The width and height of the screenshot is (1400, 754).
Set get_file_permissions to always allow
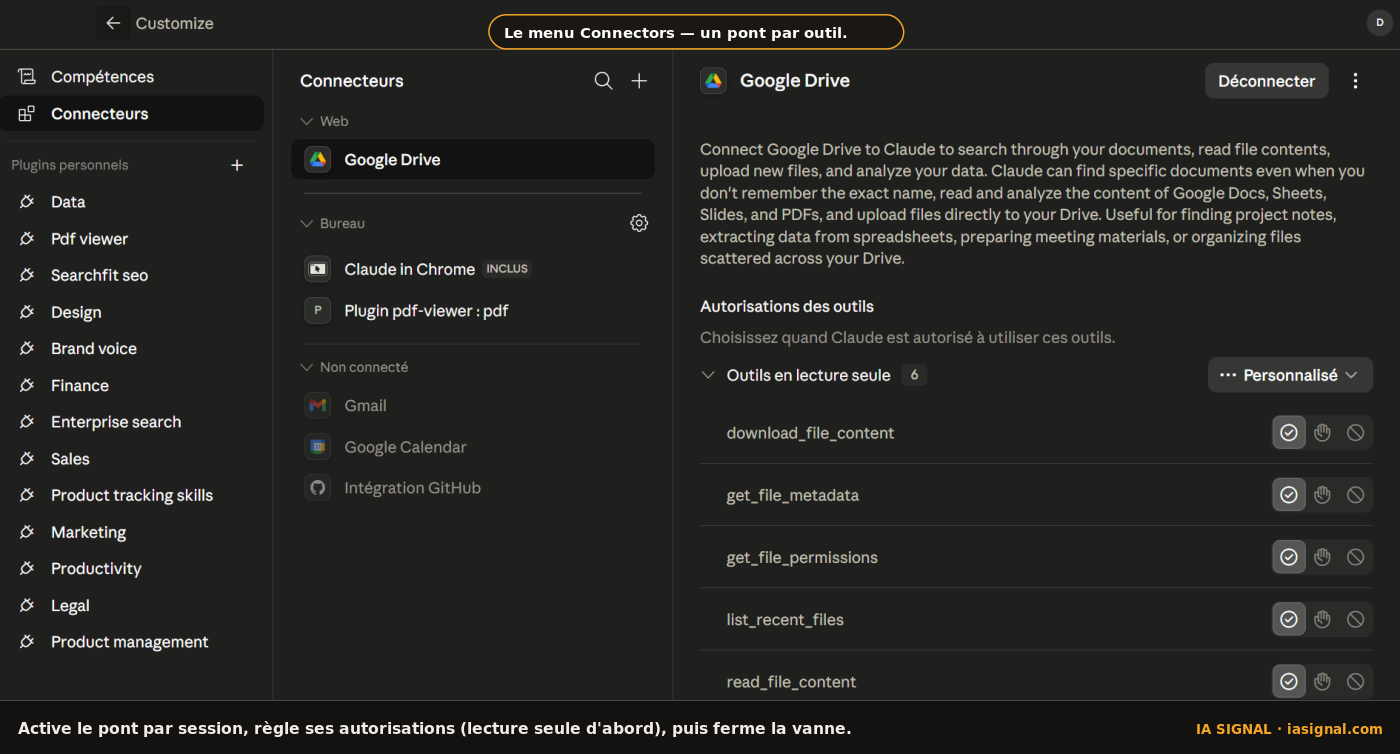tap(1289, 557)
